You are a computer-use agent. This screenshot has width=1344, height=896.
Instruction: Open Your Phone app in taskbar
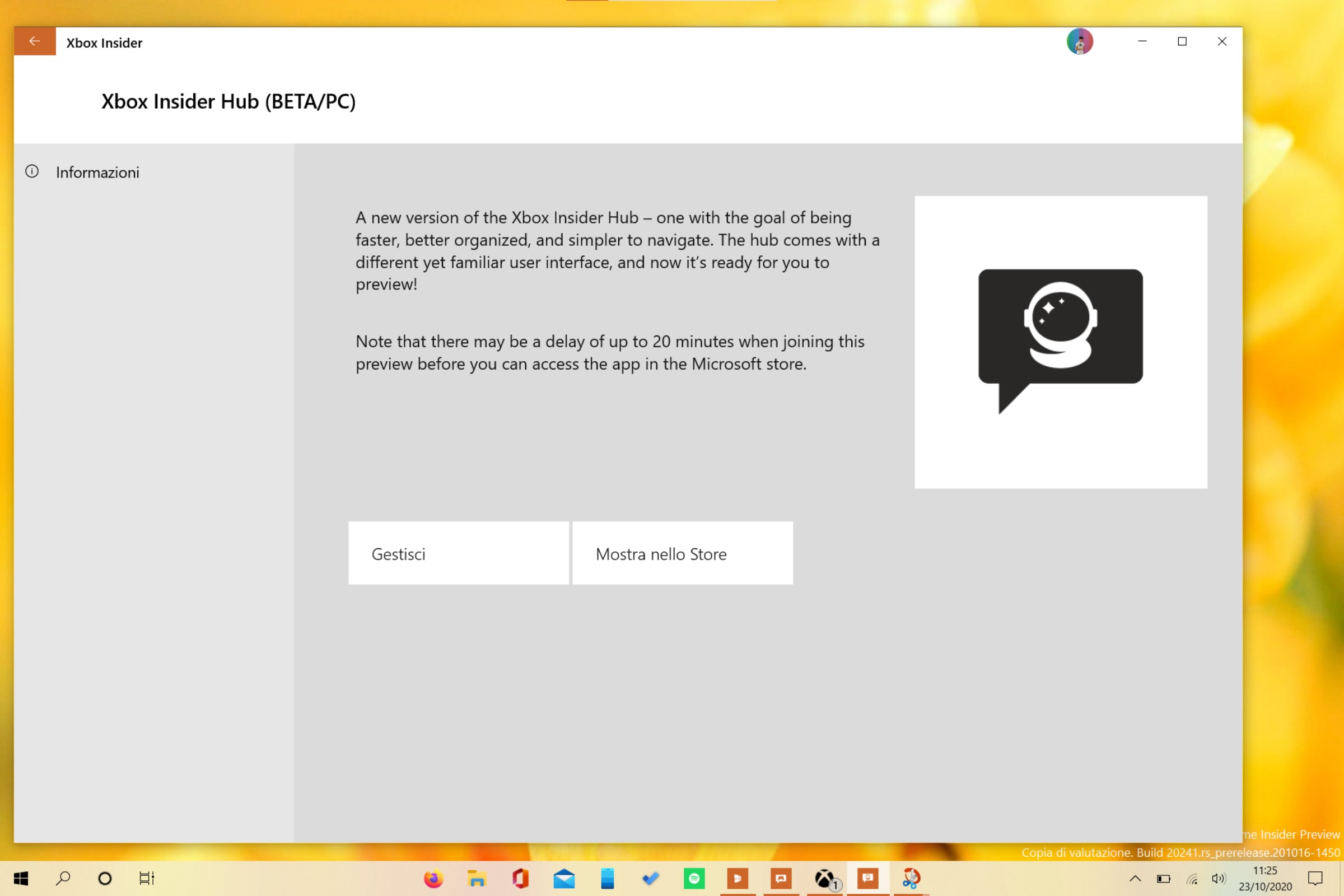tap(608, 878)
